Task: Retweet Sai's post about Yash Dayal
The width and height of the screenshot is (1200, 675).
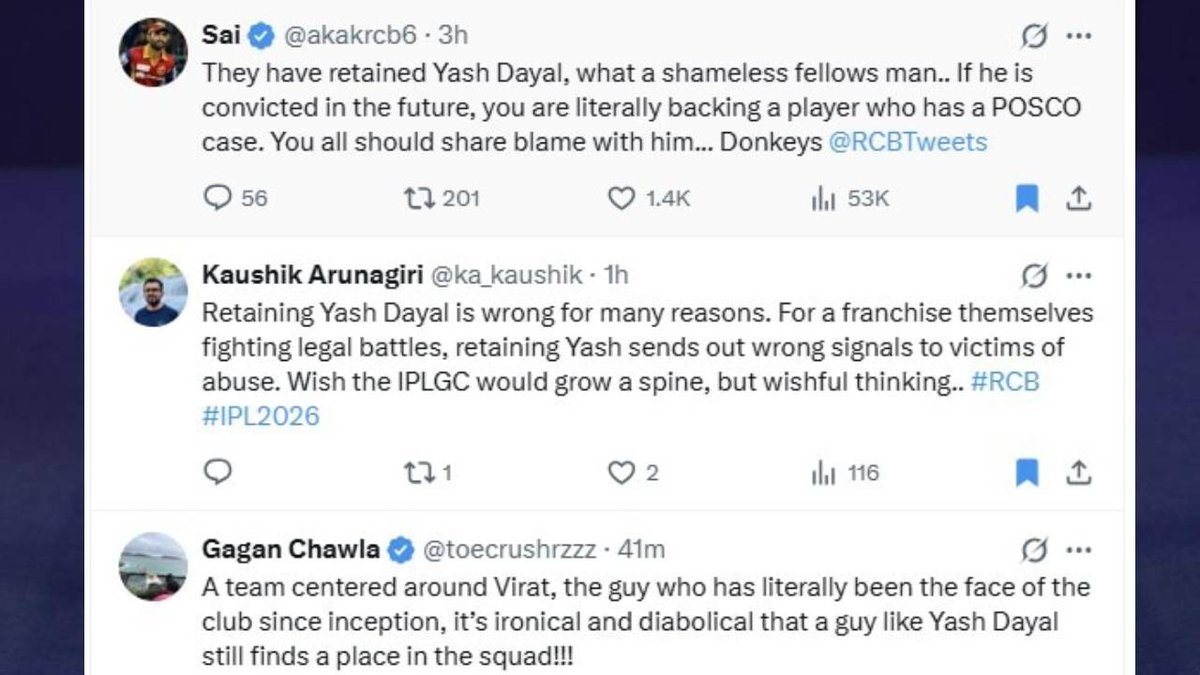Action: (x=415, y=198)
